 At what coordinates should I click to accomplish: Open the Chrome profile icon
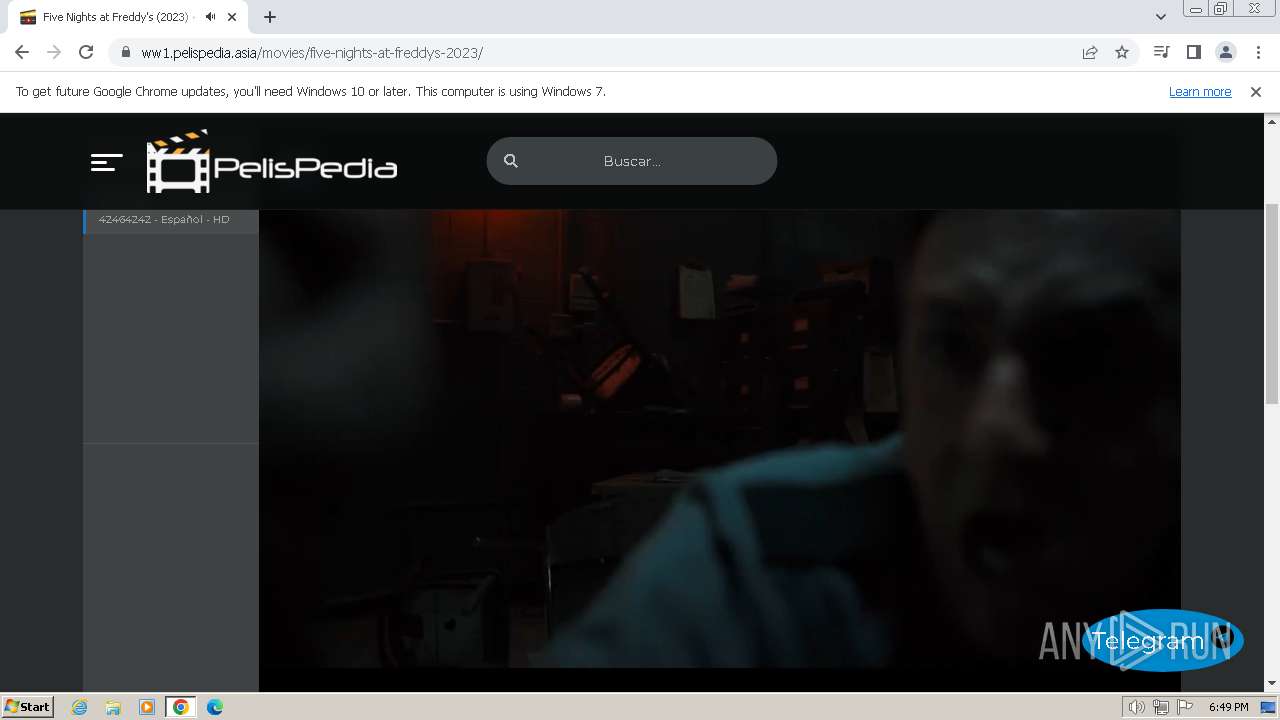1226,52
